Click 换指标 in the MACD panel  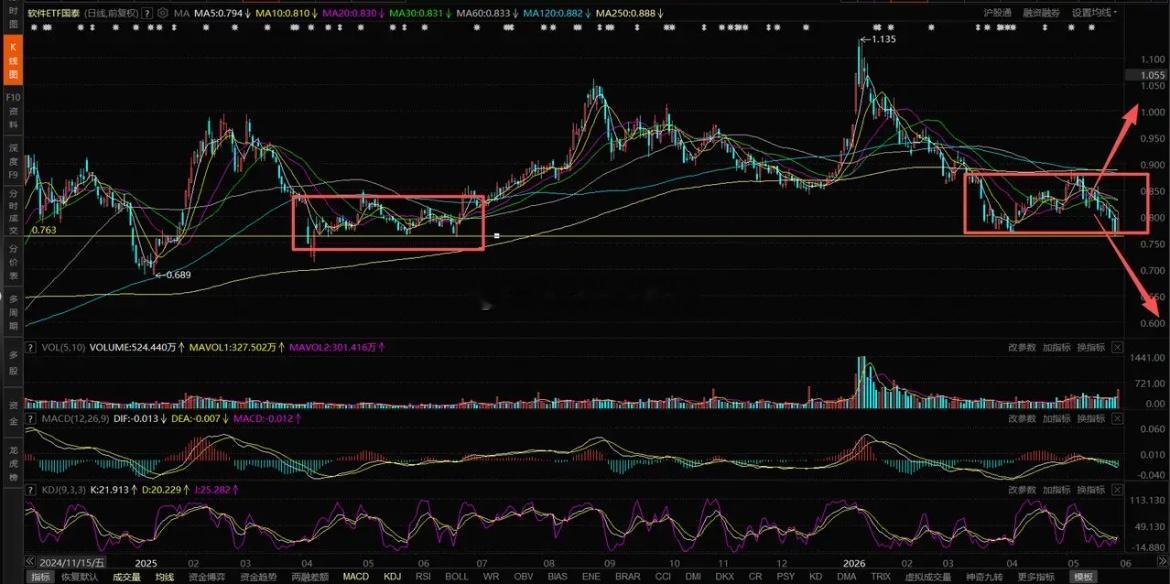1091,419
